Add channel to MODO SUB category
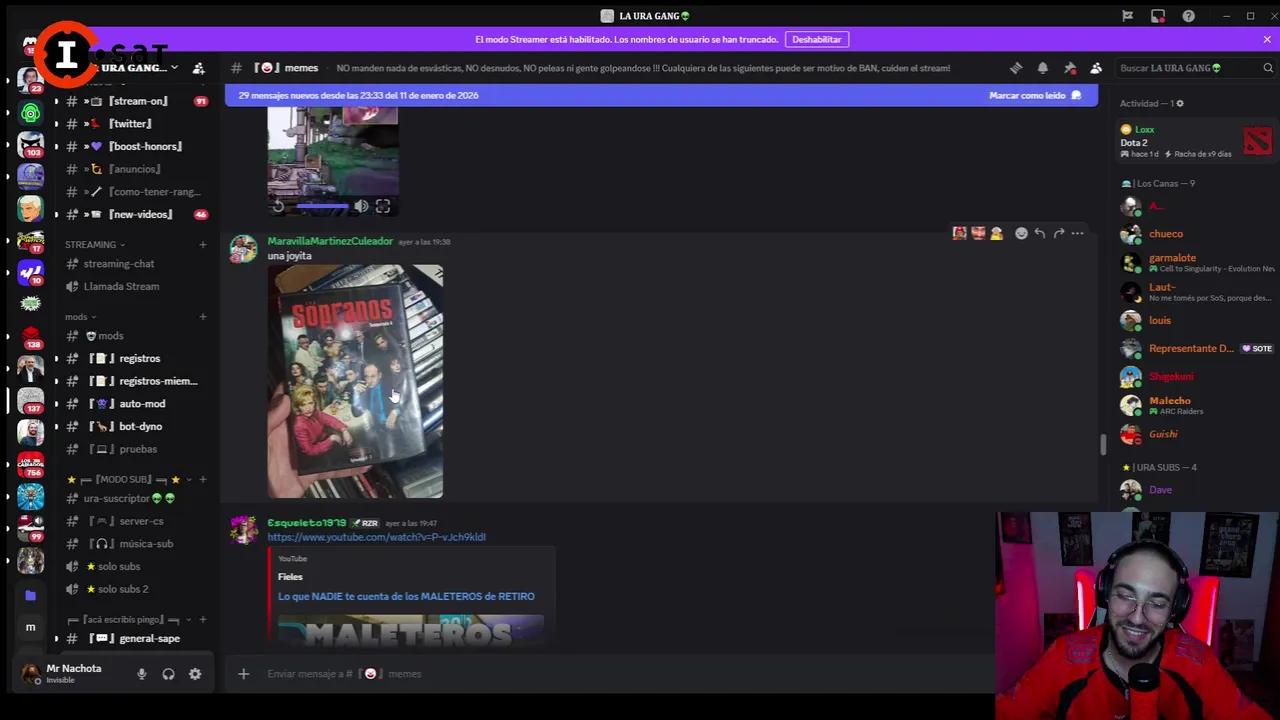The image size is (1280, 720). [x=203, y=480]
